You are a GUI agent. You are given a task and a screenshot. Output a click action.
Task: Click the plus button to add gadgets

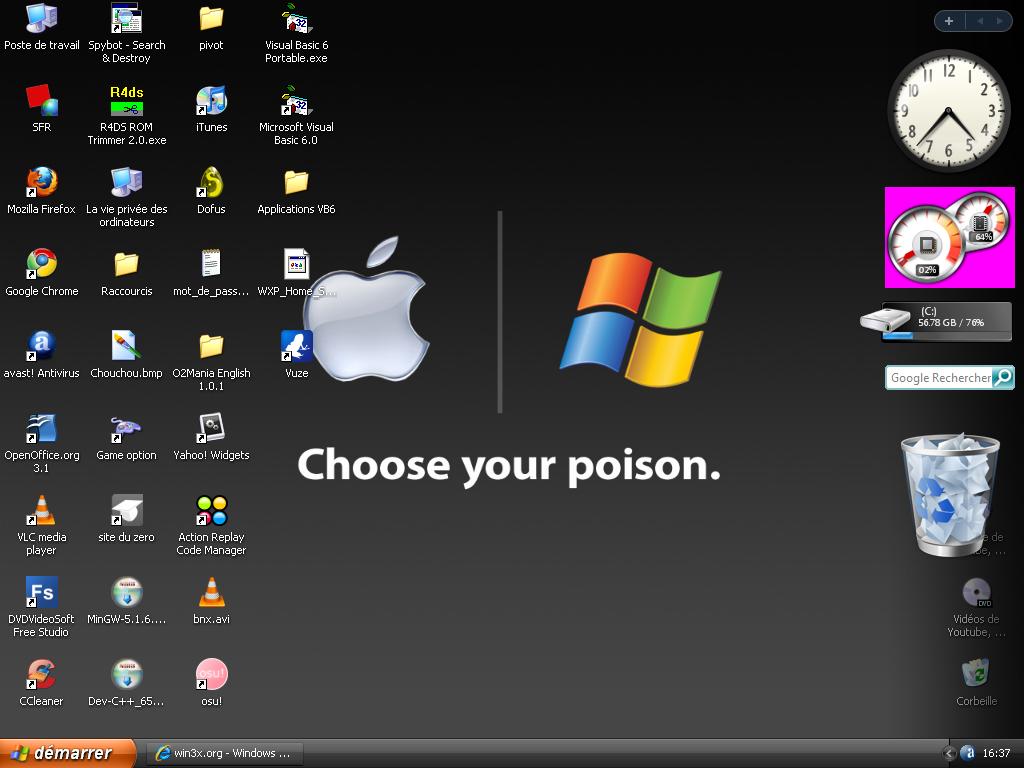948,21
